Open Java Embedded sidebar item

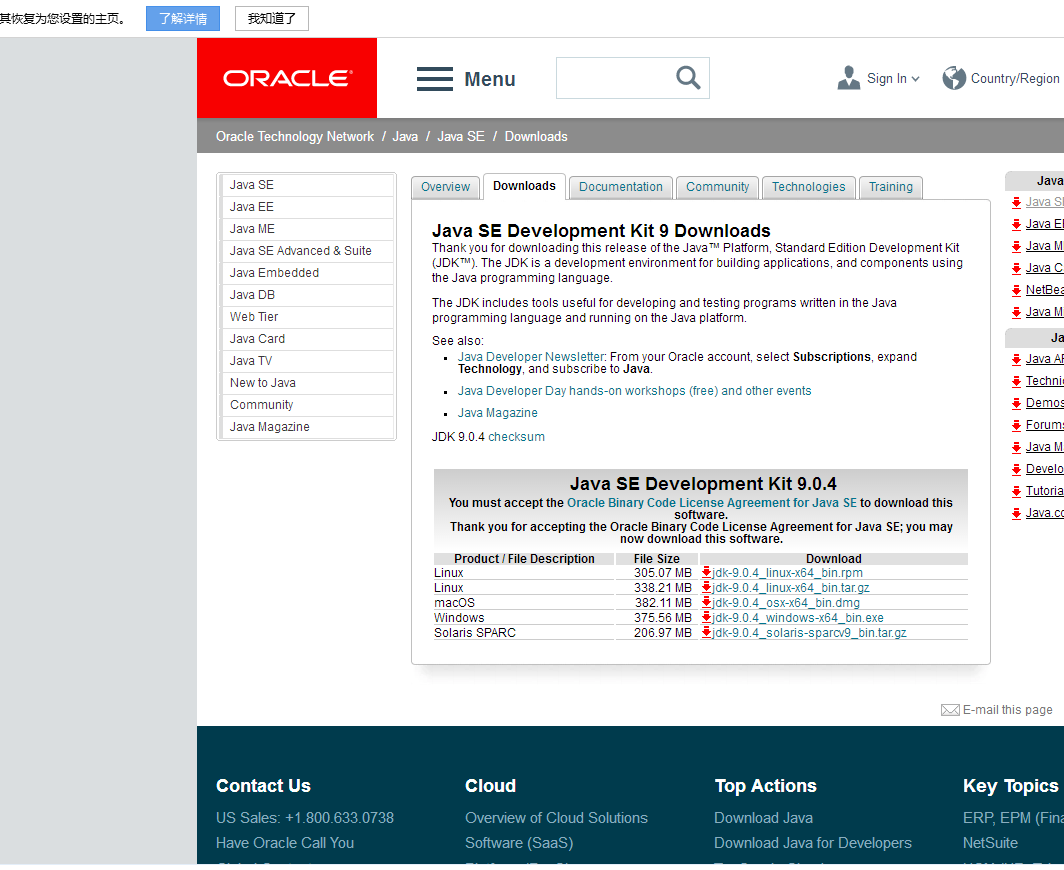tap(307, 273)
